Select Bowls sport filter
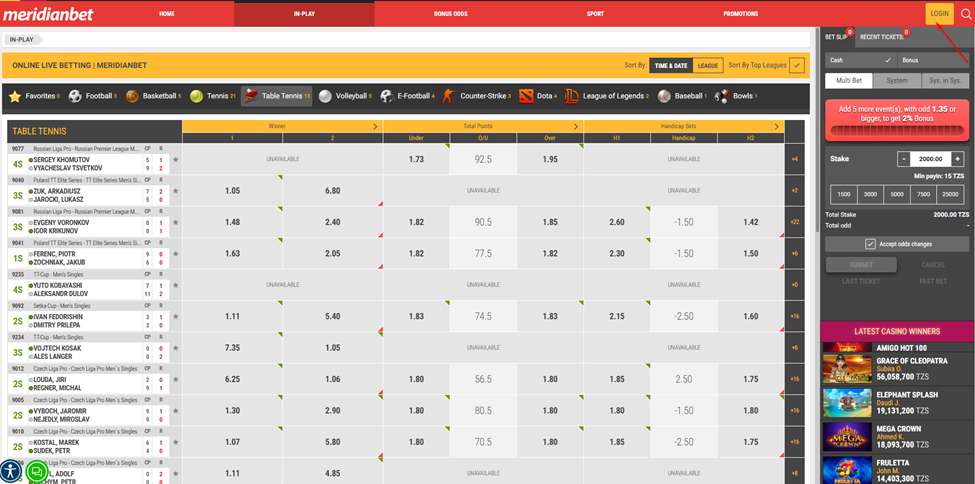This screenshot has height=484, width=975. [734, 96]
